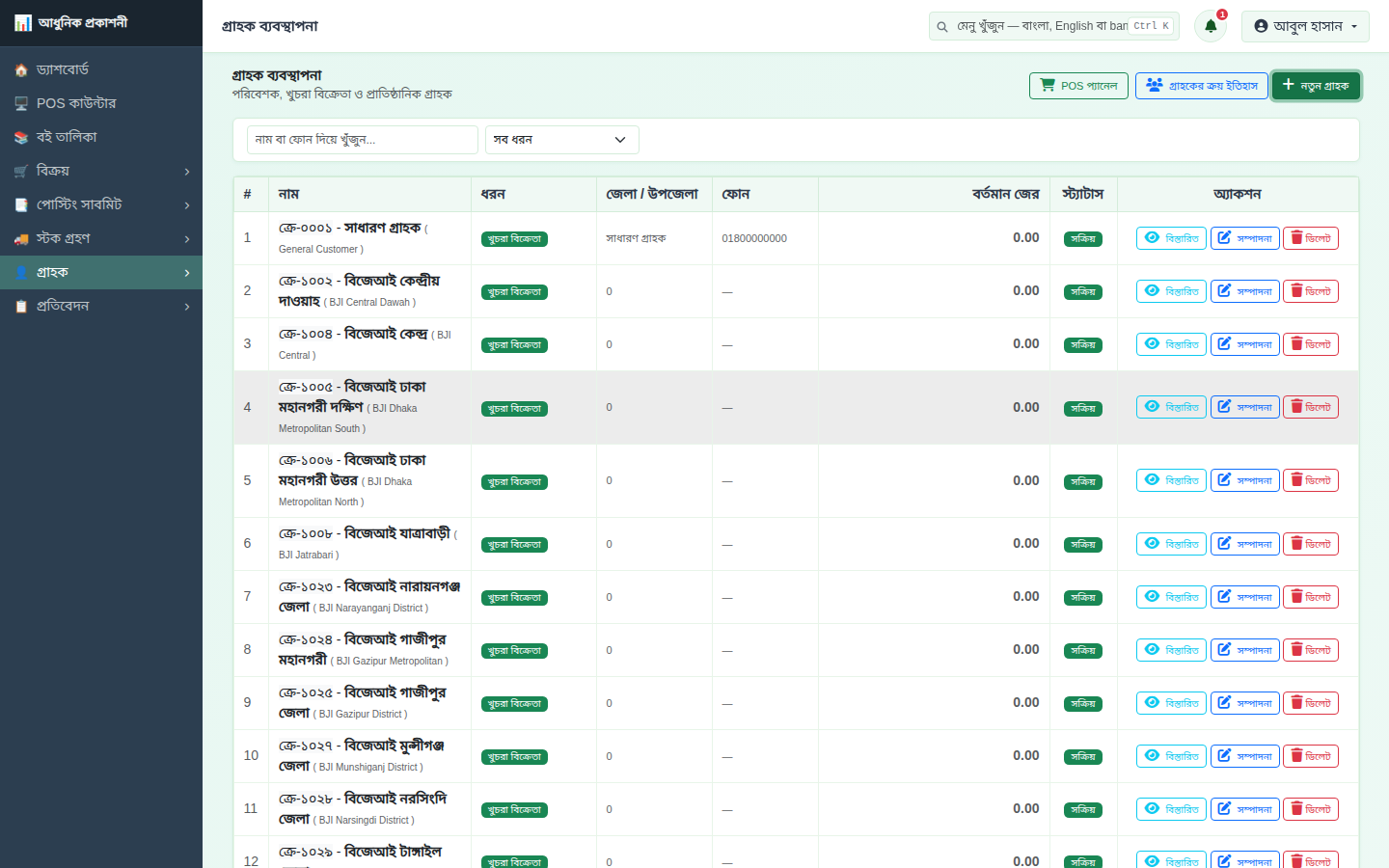Click the জেলা / উপজেলা column header
The image size is (1389, 868).
[x=652, y=194]
